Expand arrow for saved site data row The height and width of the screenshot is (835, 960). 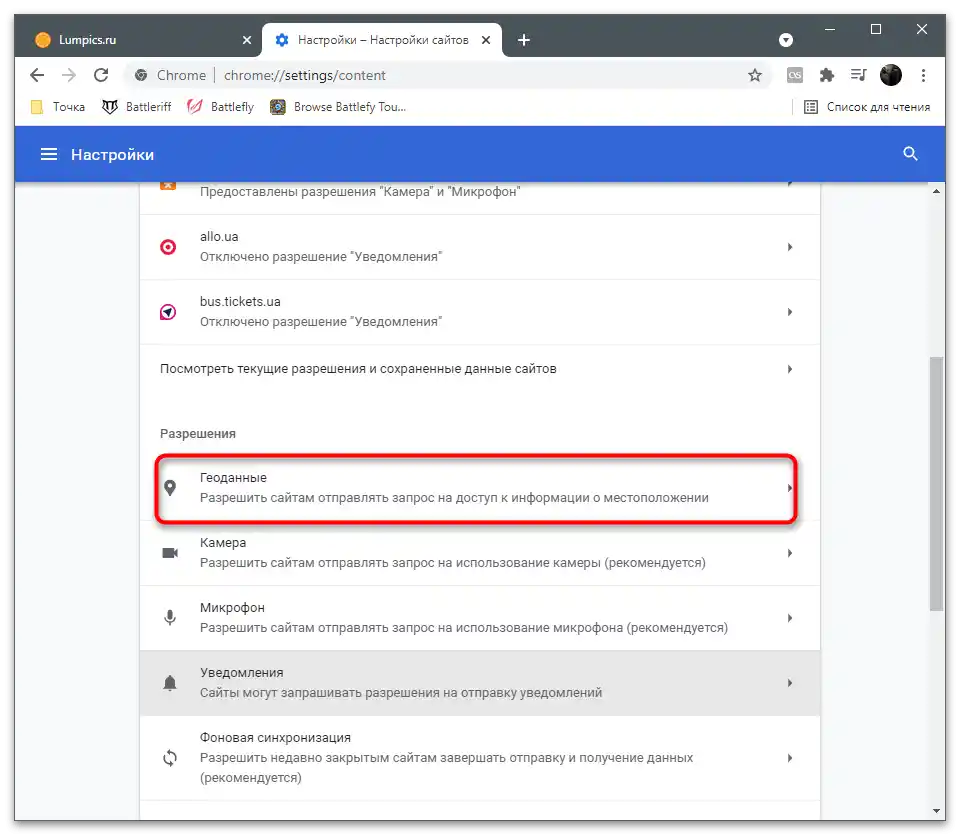(790, 369)
